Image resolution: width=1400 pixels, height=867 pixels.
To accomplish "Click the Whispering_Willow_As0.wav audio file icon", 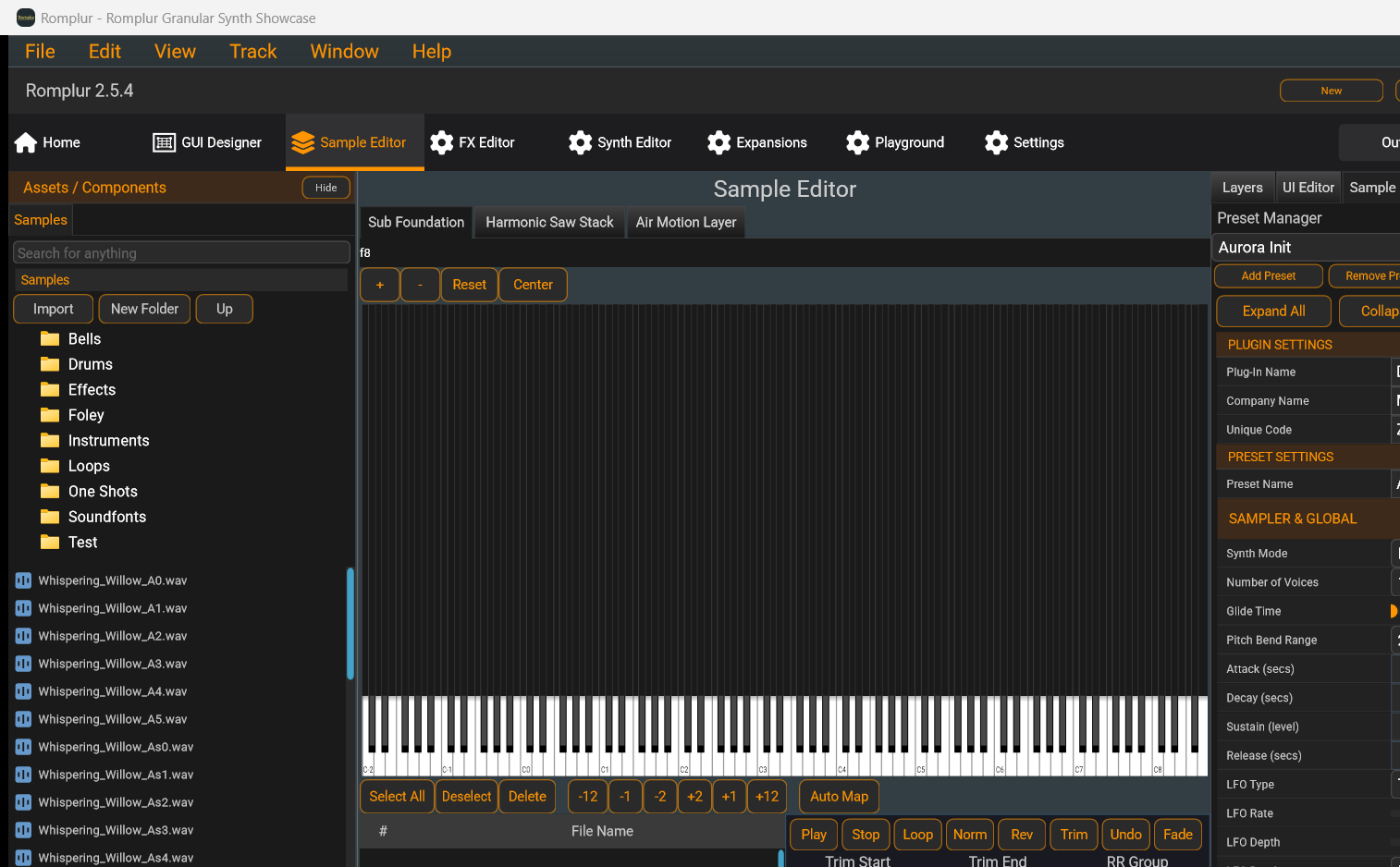I will click(x=23, y=747).
